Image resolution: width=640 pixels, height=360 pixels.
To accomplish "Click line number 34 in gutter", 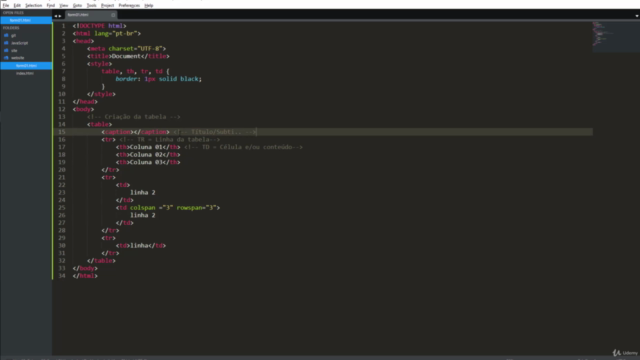I will pos(62,276).
